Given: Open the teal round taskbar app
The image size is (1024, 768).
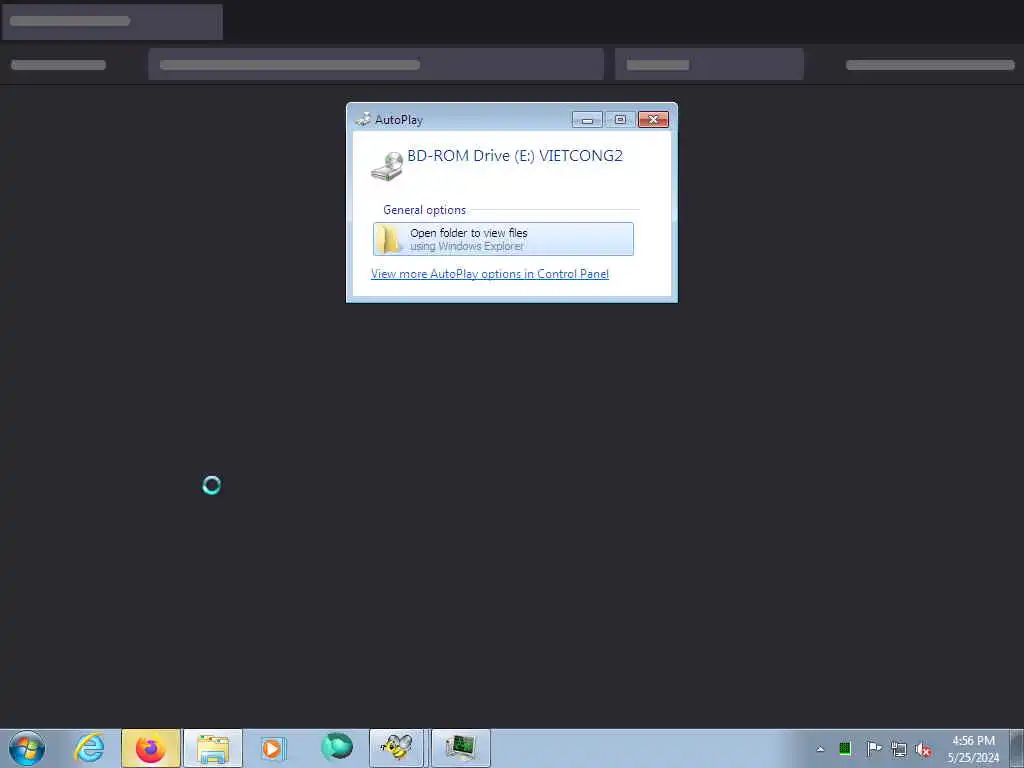Looking at the screenshot, I should tap(337, 747).
